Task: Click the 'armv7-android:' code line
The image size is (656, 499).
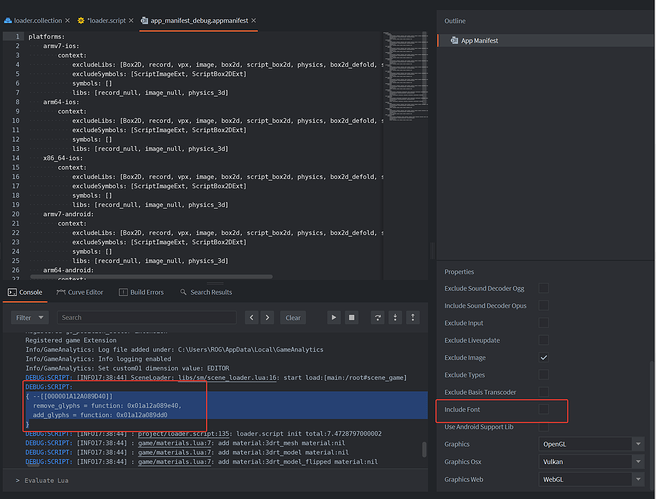Action: 68,214
